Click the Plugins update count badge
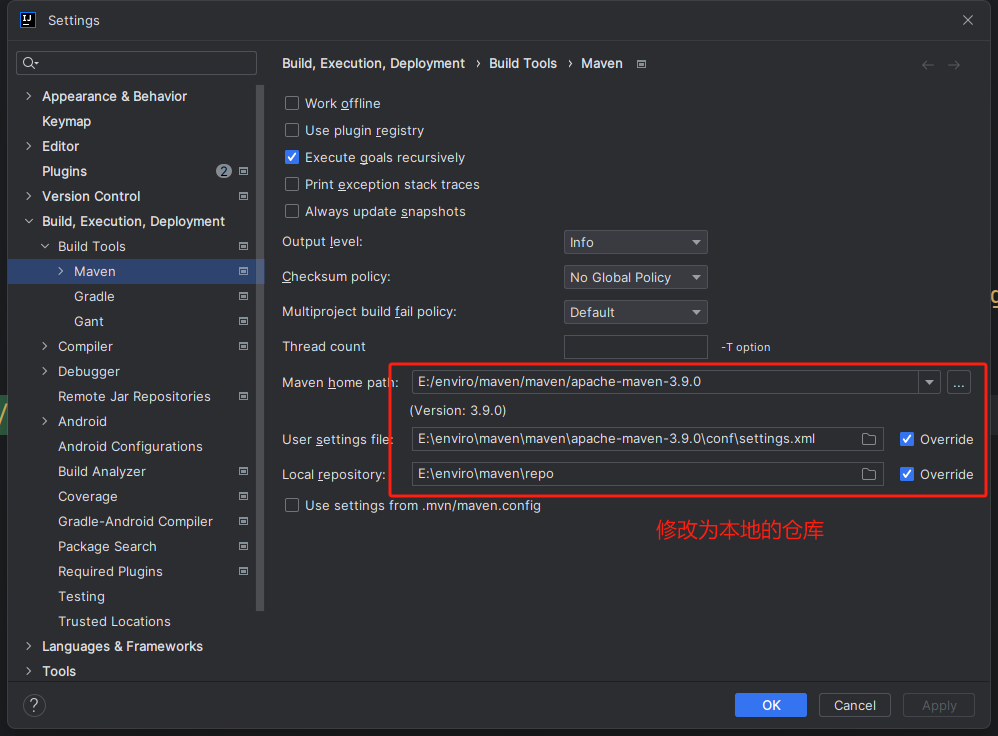 (223, 171)
